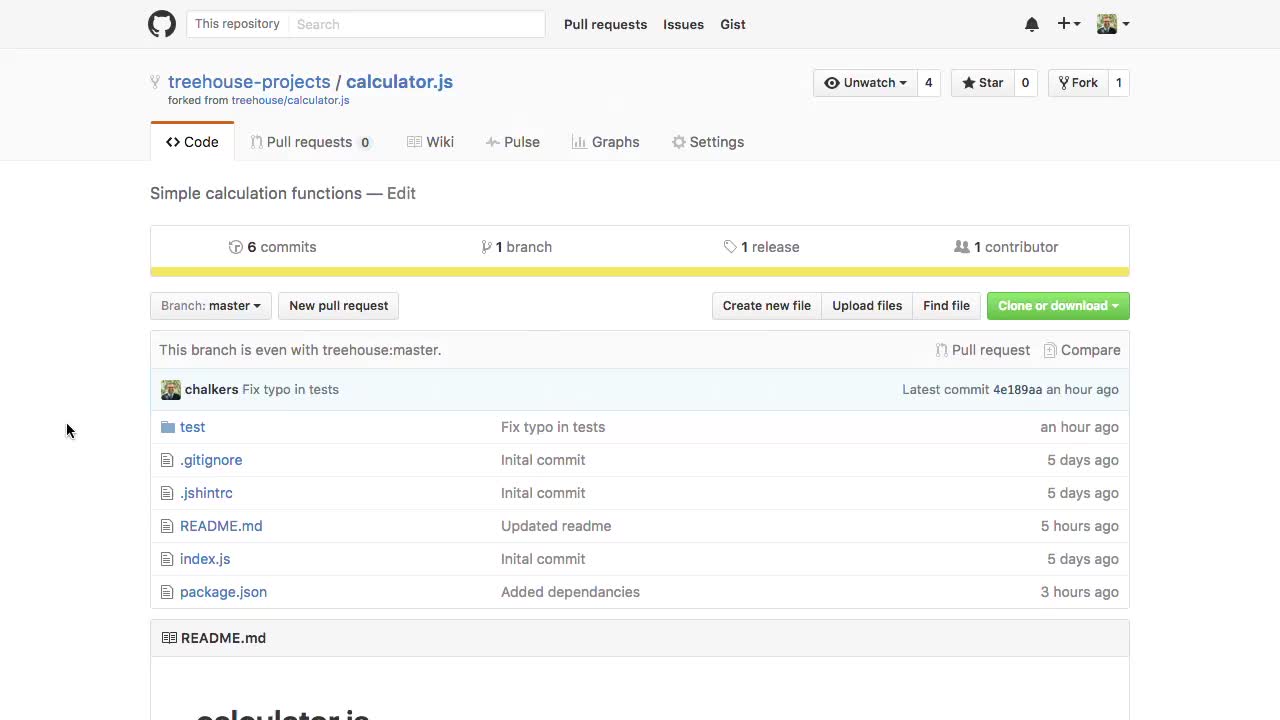The image size is (1280, 720).
Task: Open the plus create-new menu
Action: click(1068, 24)
